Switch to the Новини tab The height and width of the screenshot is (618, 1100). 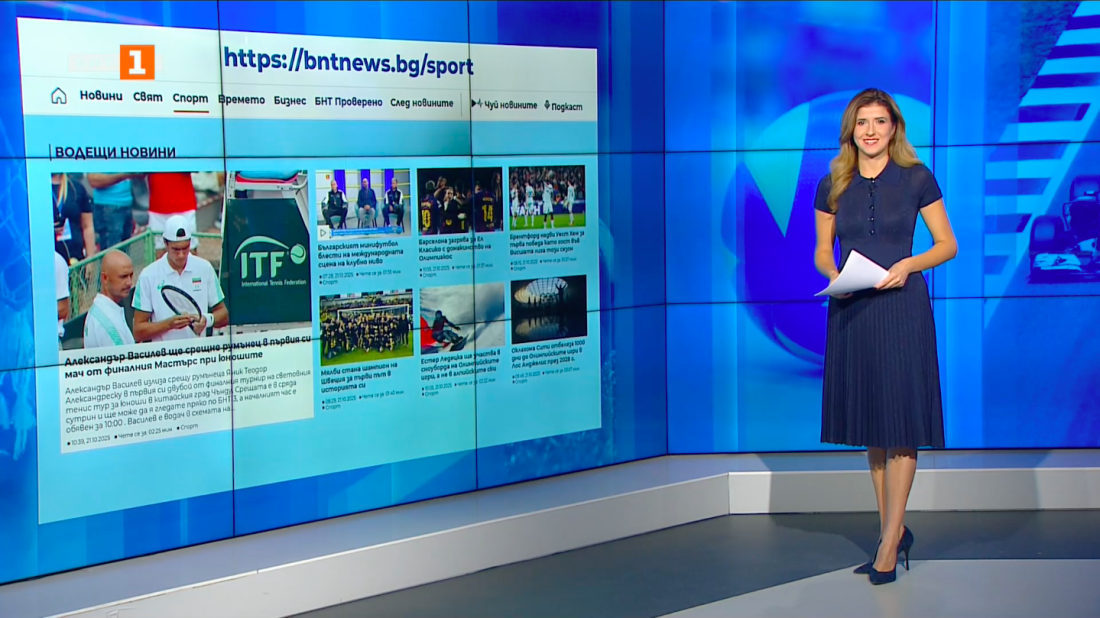(101, 96)
